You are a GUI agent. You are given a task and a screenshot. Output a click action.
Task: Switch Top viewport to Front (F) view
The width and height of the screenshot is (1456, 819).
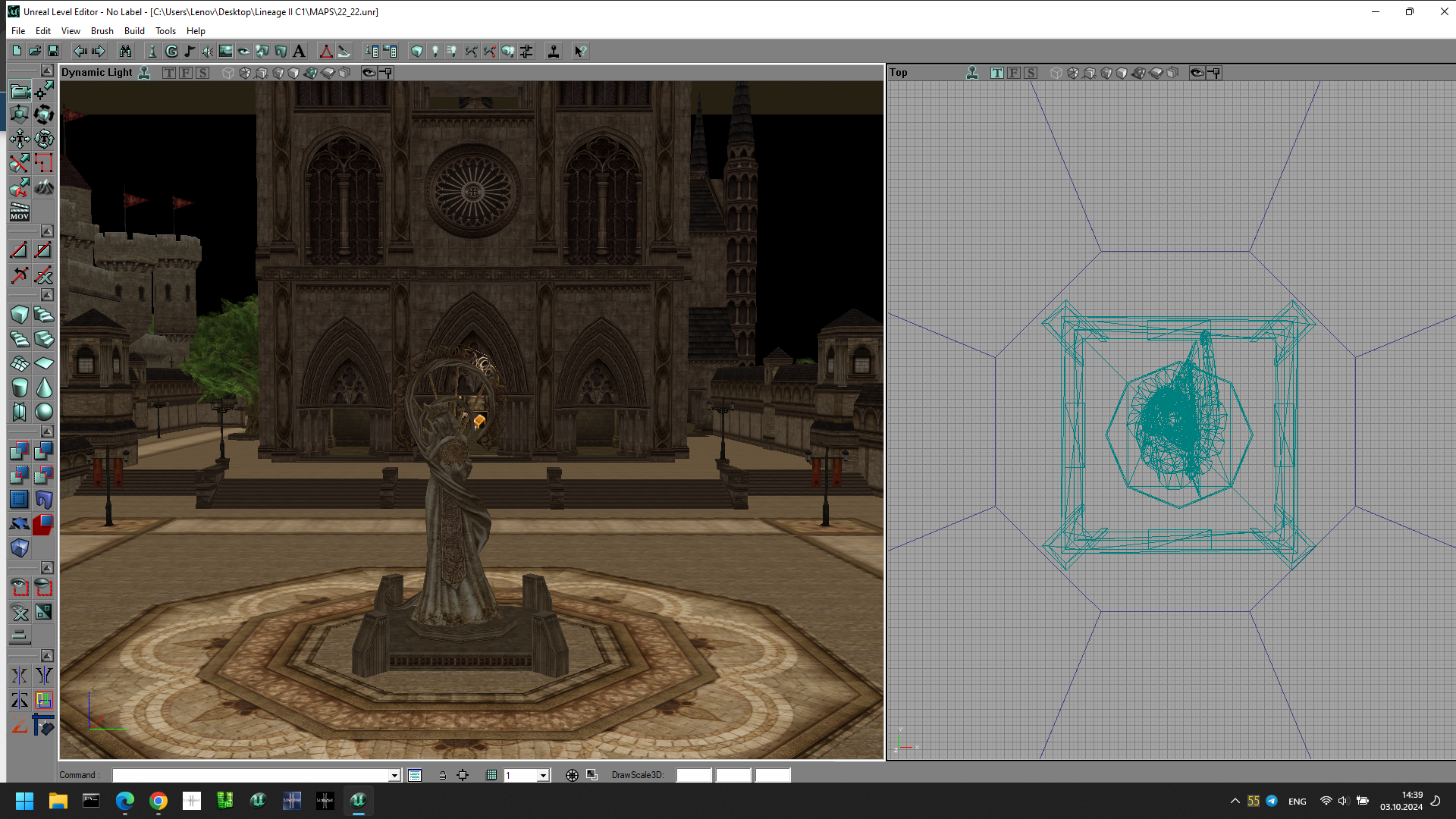tap(1014, 73)
